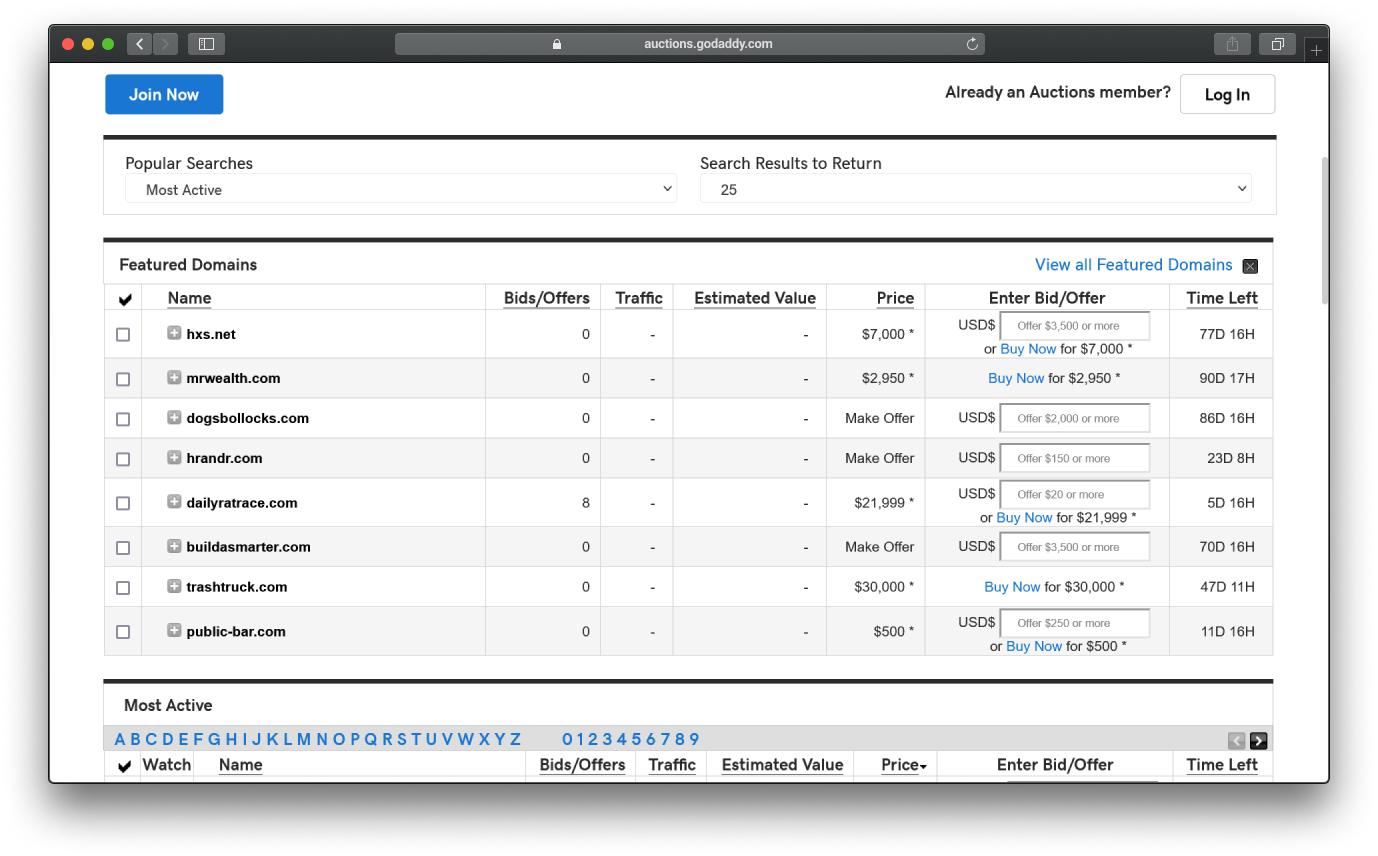Select all Most Active rows with the header checkmark
1378x856 pixels.
(x=125, y=766)
